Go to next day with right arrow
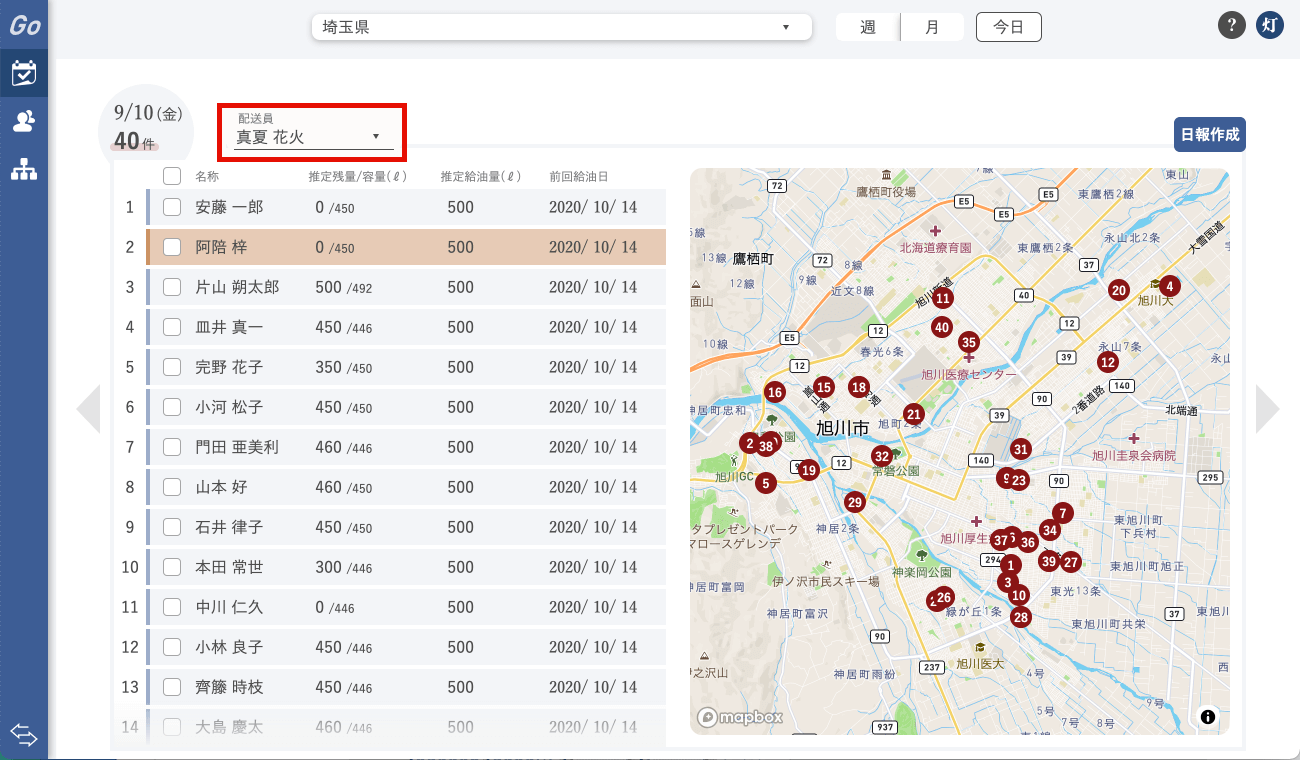The image size is (1300, 760). (x=1268, y=408)
